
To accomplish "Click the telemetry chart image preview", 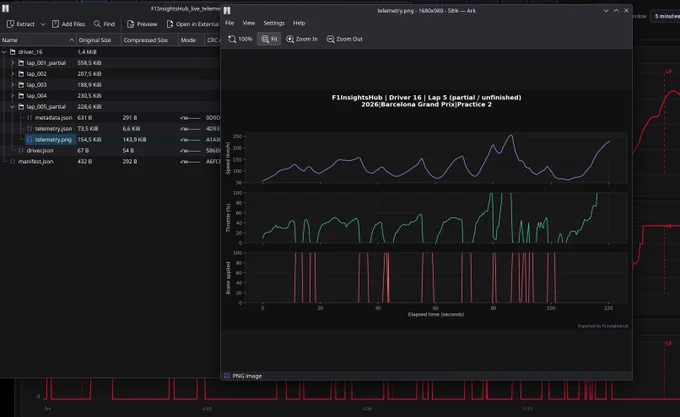I will pyautogui.click(x=426, y=210).
